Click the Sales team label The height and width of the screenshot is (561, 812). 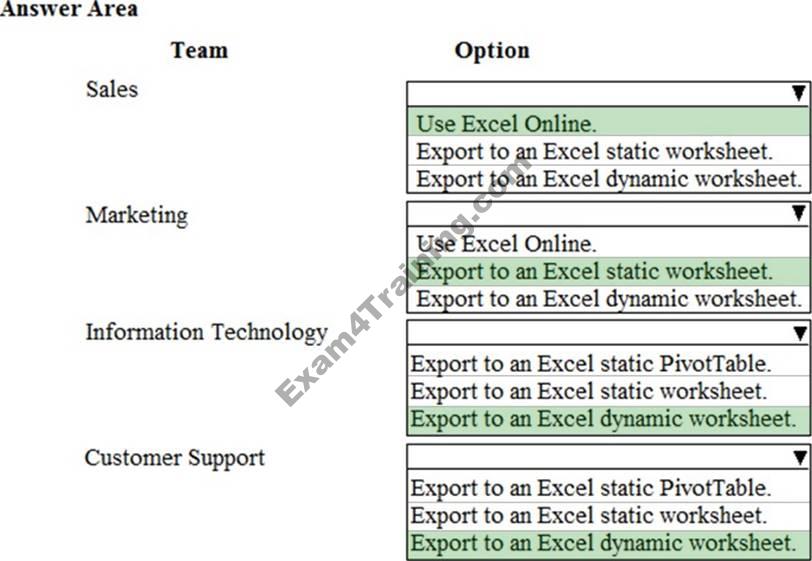(x=112, y=89)
